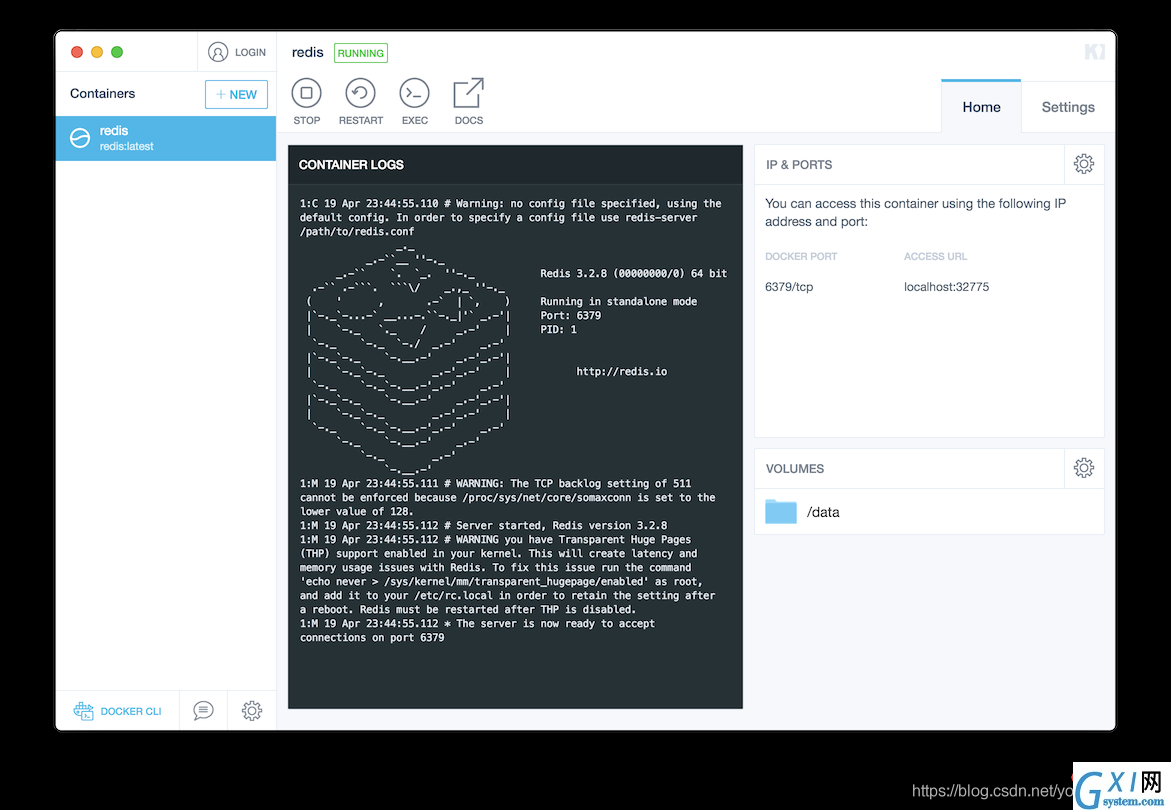Click the IP & PORTS heading
The image size is (1171, 810).
pos(798,164)
